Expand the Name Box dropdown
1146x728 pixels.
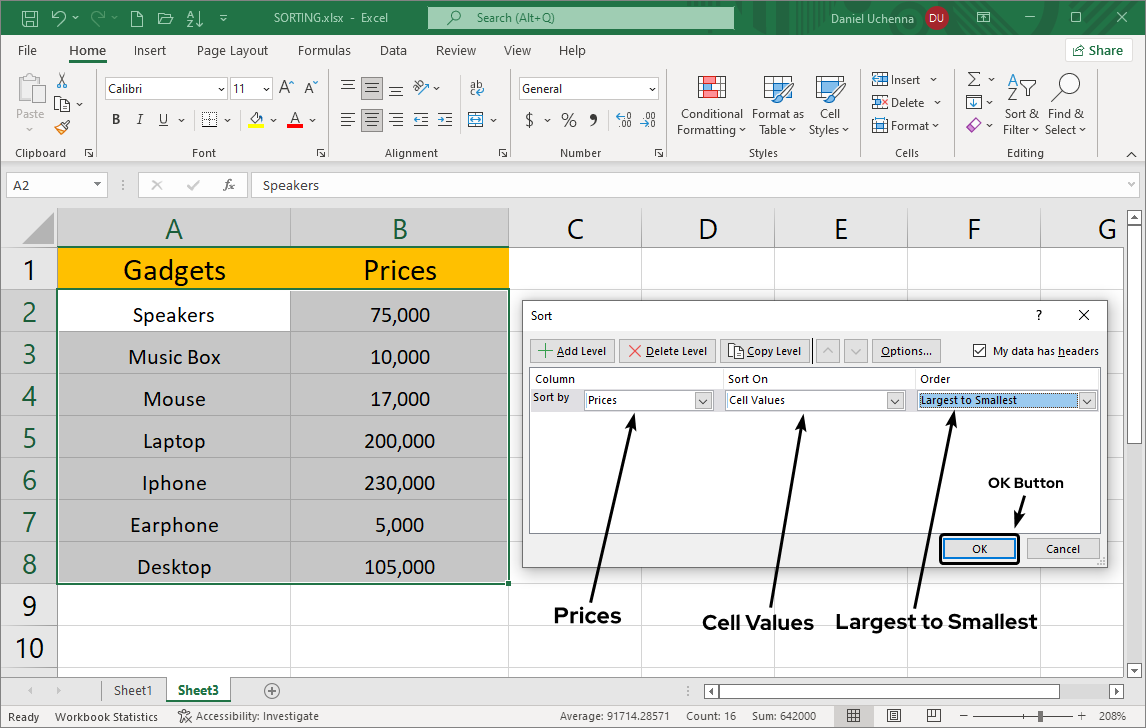pos(97,185)
